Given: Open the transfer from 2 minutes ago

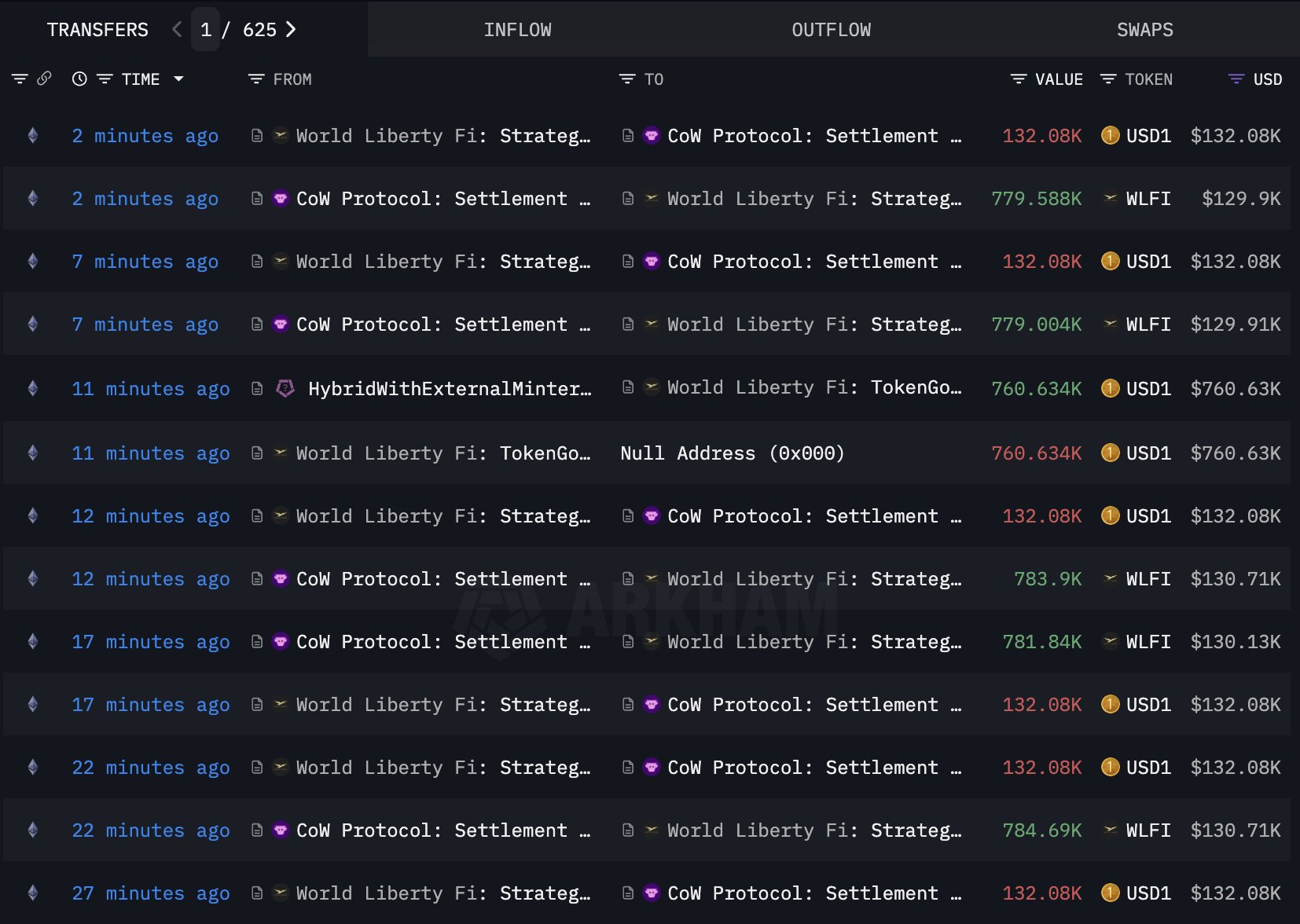Looking at the screenshot, I should pos(145,135).
